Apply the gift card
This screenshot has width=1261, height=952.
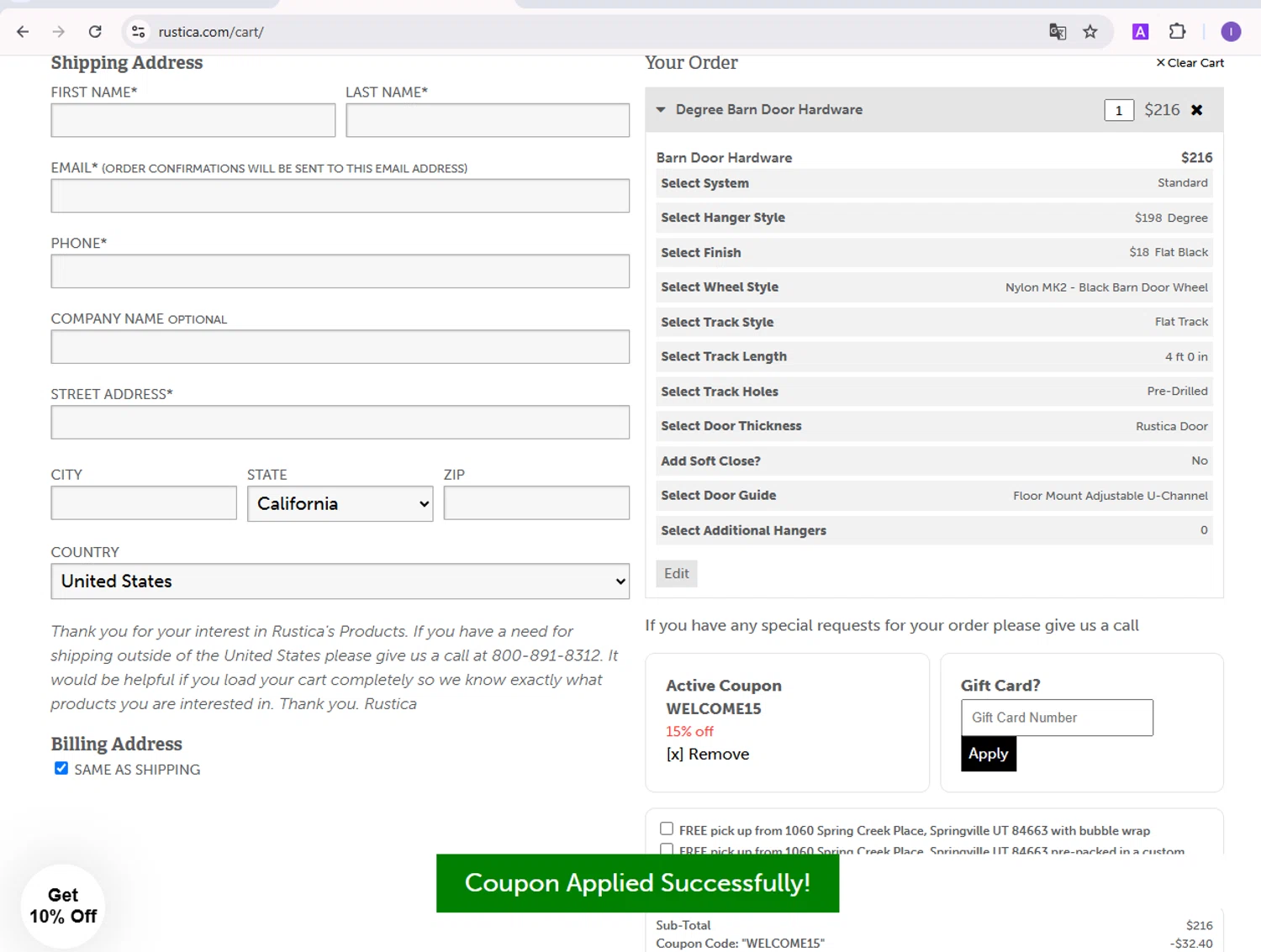(x=989, y=754)
